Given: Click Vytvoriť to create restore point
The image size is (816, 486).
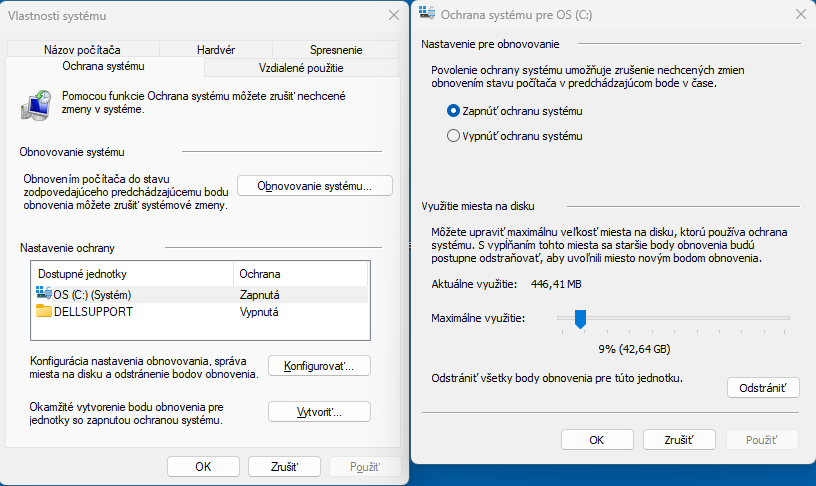Looking at the screenshot, I should click(x=319, y=412).
